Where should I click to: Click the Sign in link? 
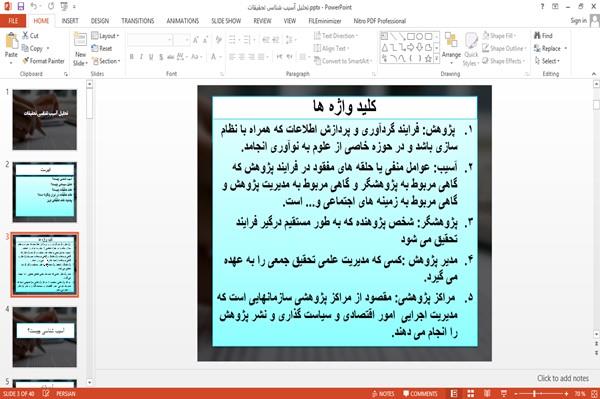[x=578, y=21]
